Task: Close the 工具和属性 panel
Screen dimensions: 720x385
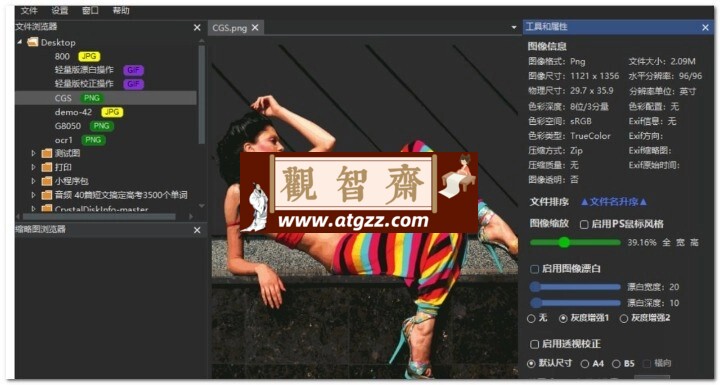Action: [x=705, y=28]
